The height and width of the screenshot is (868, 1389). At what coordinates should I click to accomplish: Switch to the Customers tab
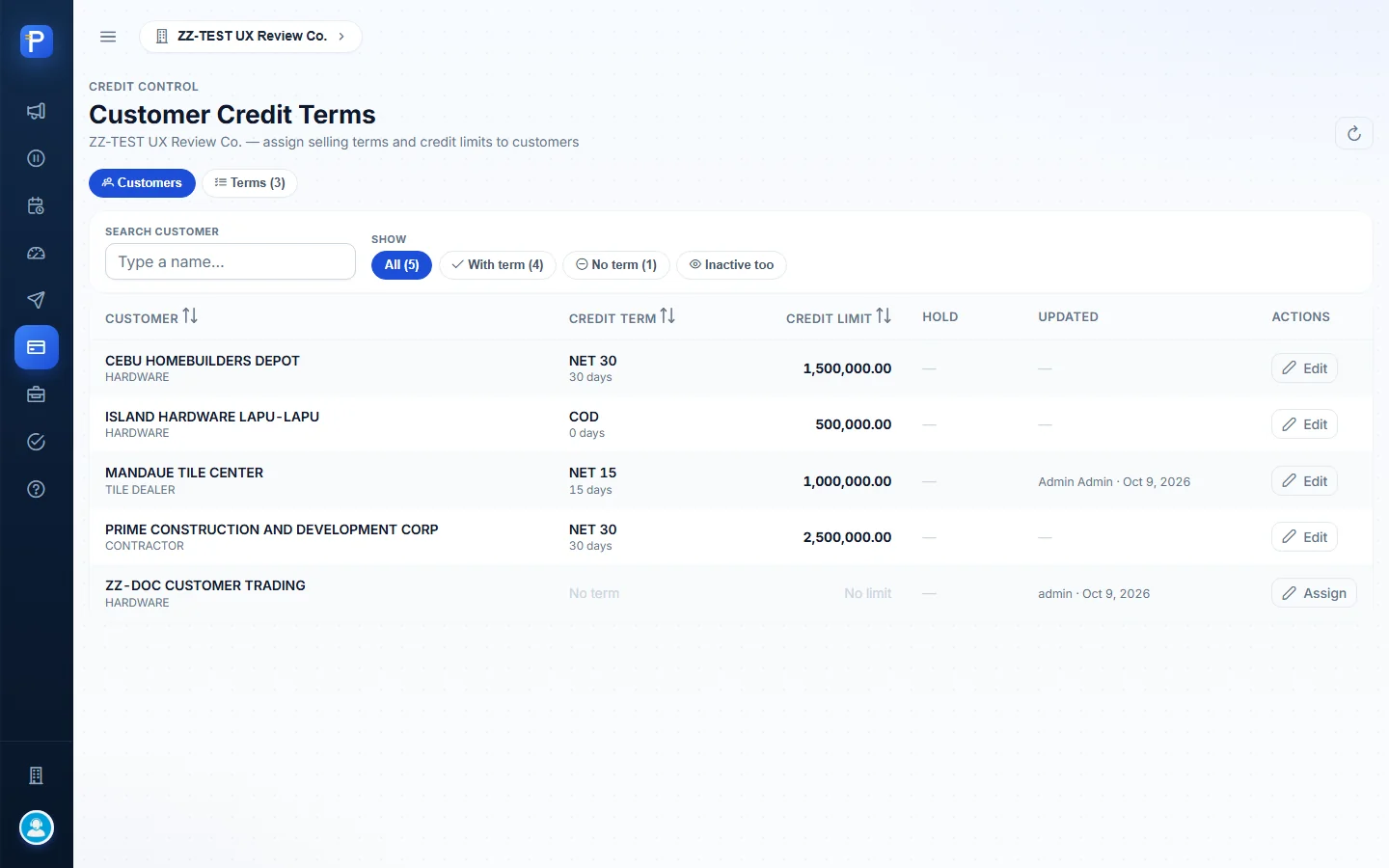pos(142,183)
